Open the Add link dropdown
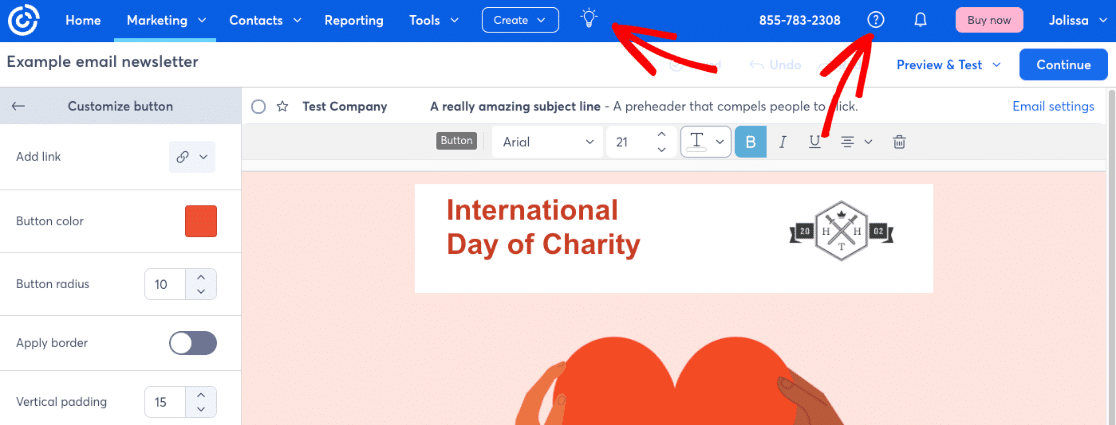The image size is (1116, 425). (191, 157)
